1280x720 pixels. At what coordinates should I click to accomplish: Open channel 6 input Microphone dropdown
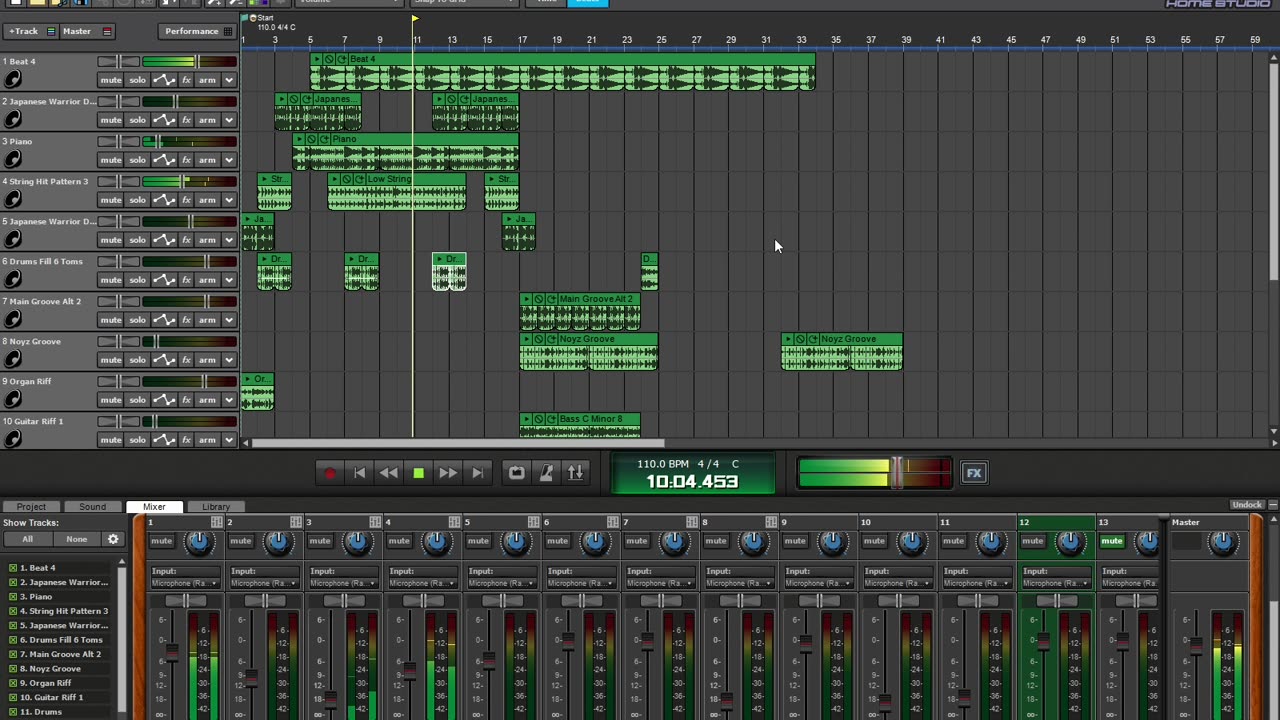[581, 583]
